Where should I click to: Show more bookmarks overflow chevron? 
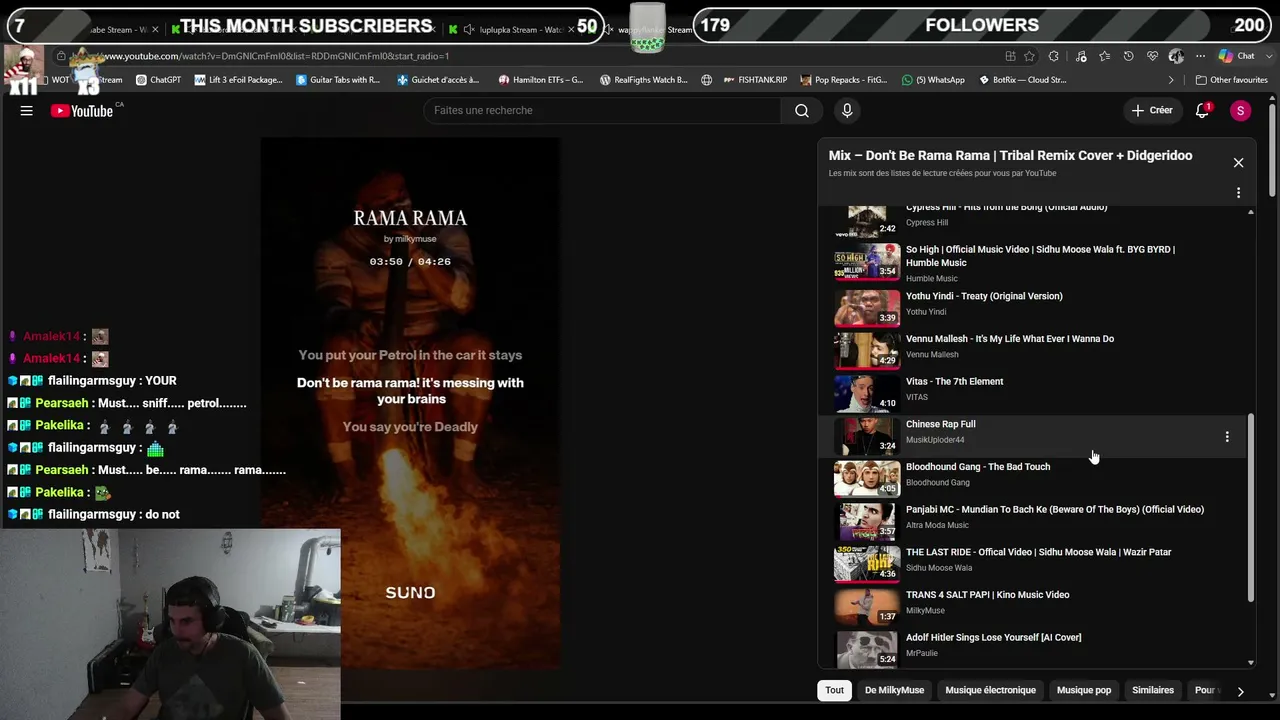point(1171,80)
